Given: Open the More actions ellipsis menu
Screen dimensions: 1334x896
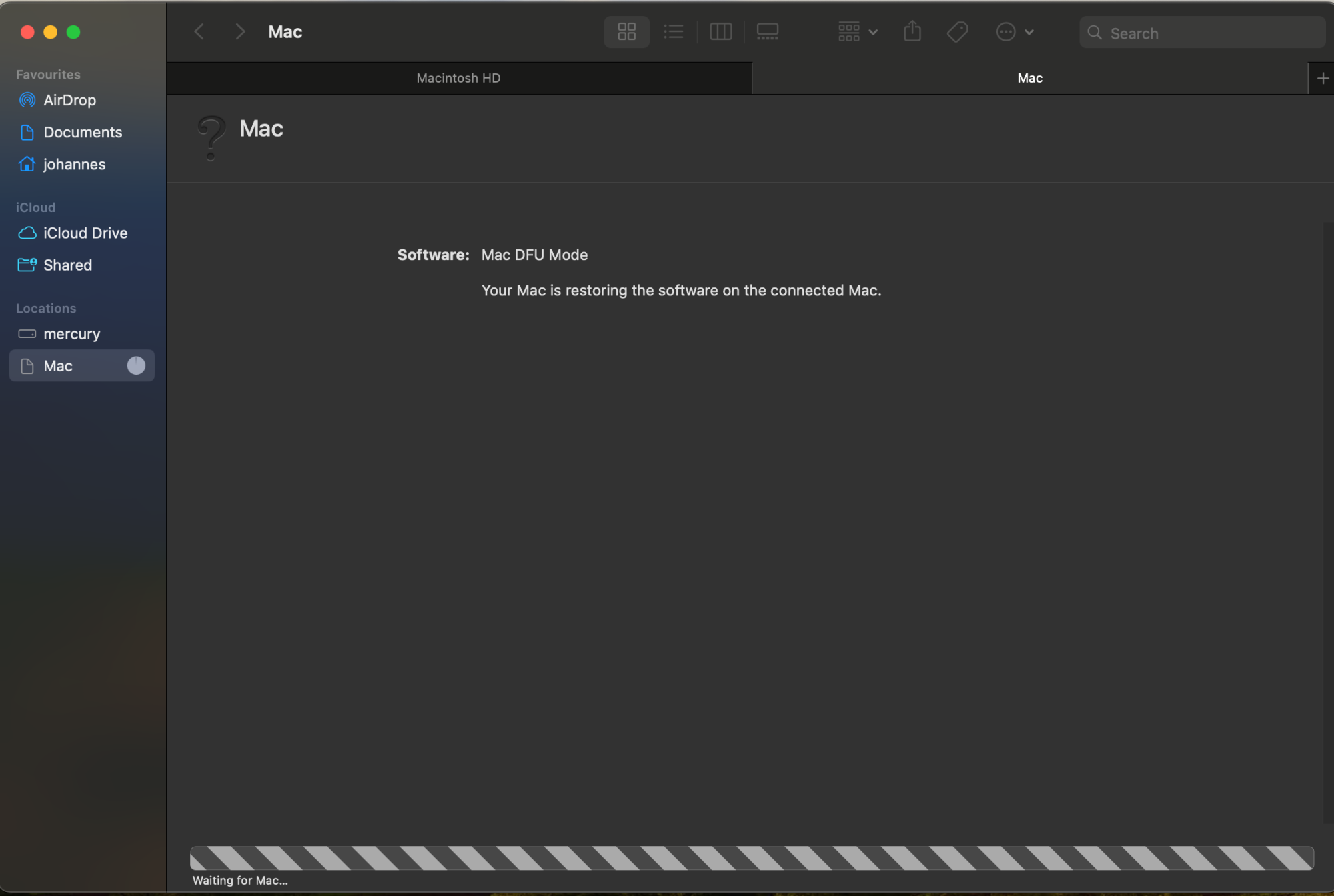Looking at the screenshot, I should click(x=1015, y=31).
